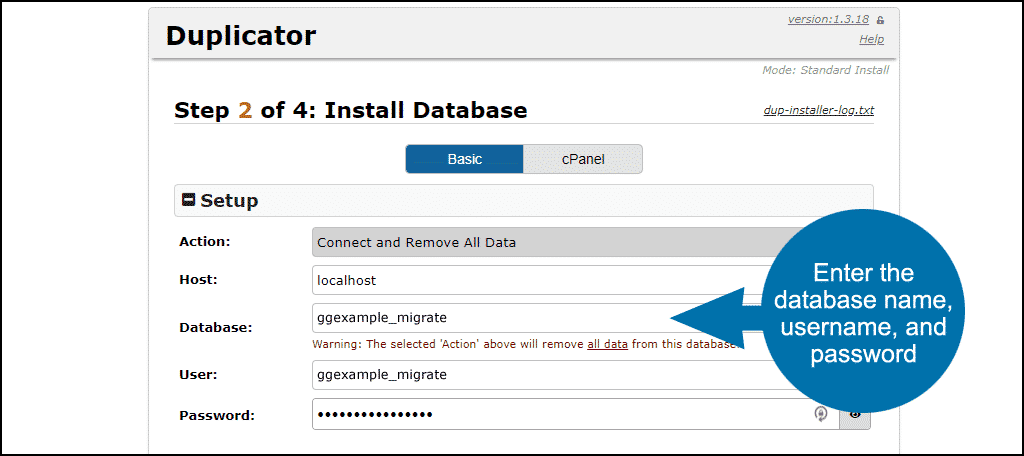Viewport: 1024px width, 456px height.
Task: Click the version:1.3.18 link
Action: tap(828, 19)
